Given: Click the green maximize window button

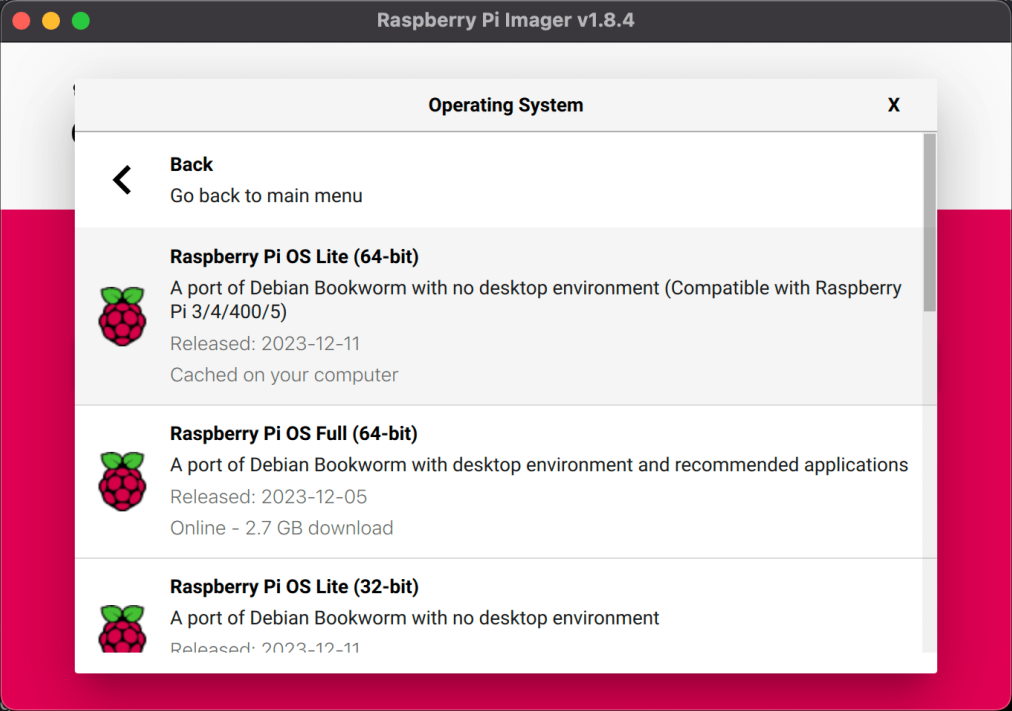Looking at the screenshot, I should pyautogui.click(x=81, y=21).
